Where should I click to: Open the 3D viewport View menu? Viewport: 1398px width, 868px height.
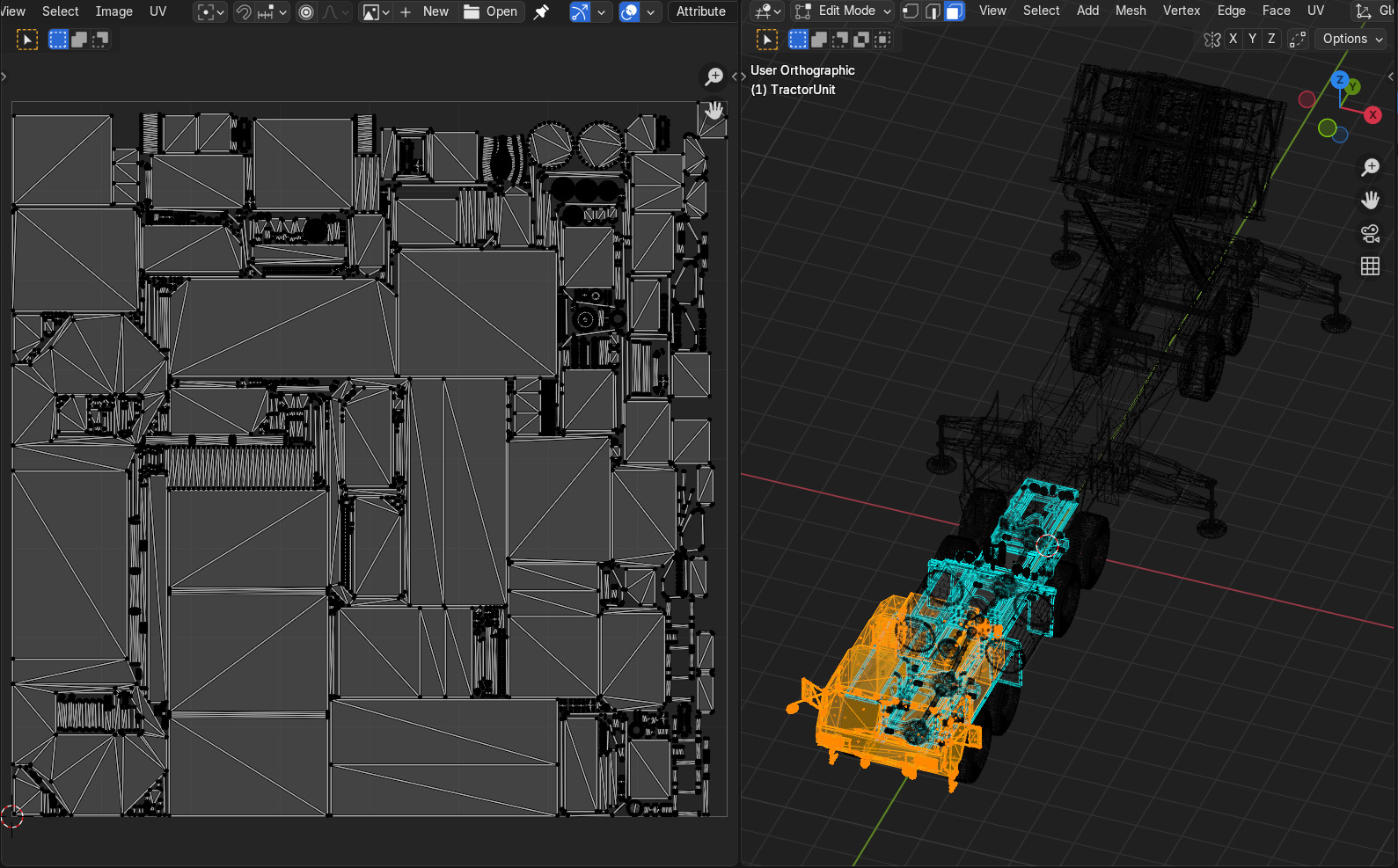click(x=992, y=11)
